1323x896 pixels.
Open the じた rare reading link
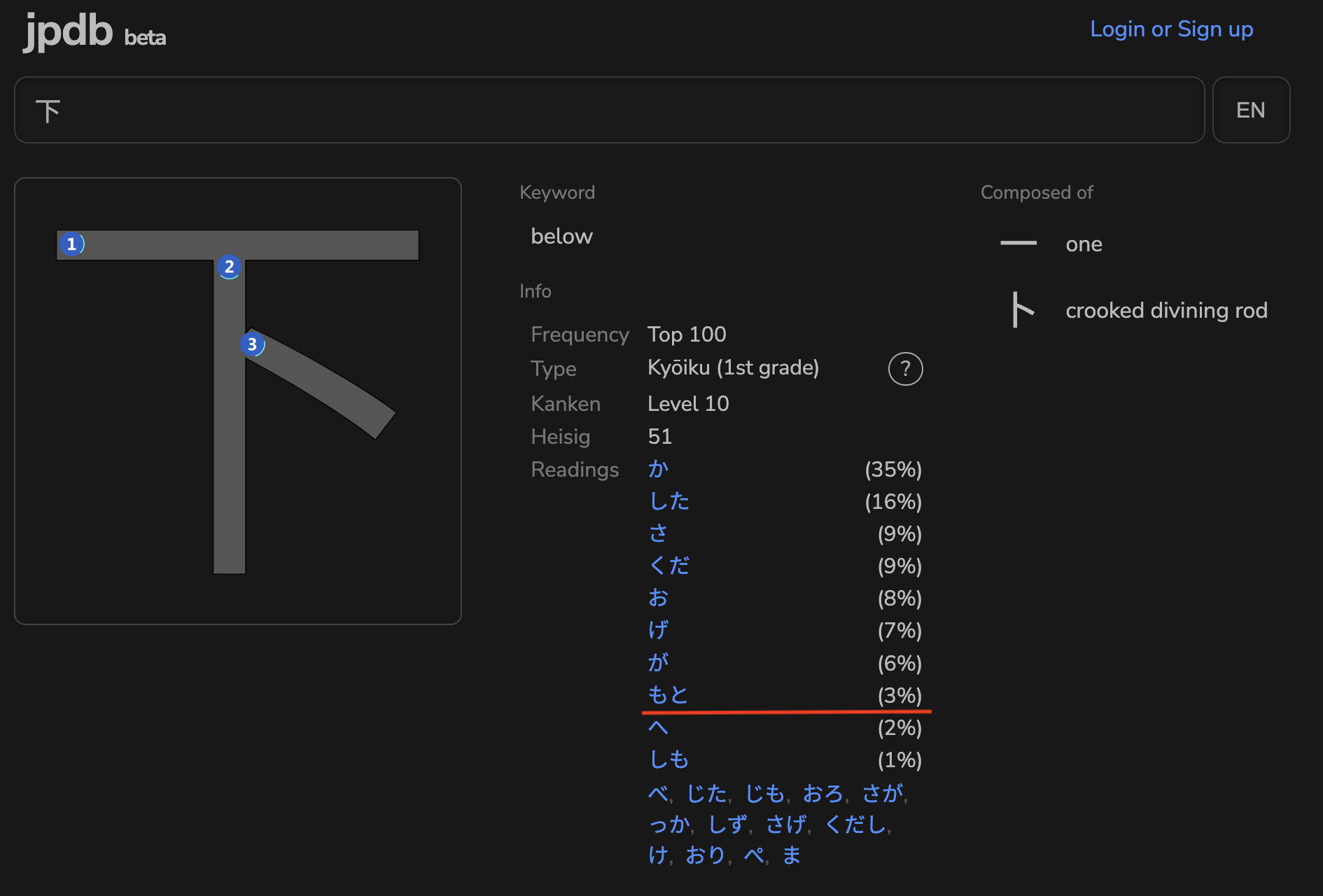click(706, 793)
